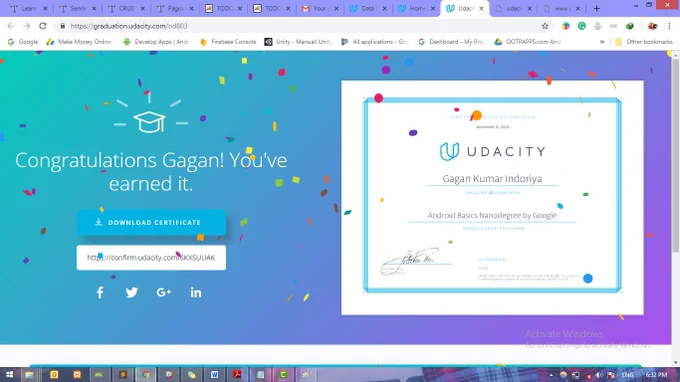Expand hidden bookmarks chevron
680x382 pixels.
602,42
